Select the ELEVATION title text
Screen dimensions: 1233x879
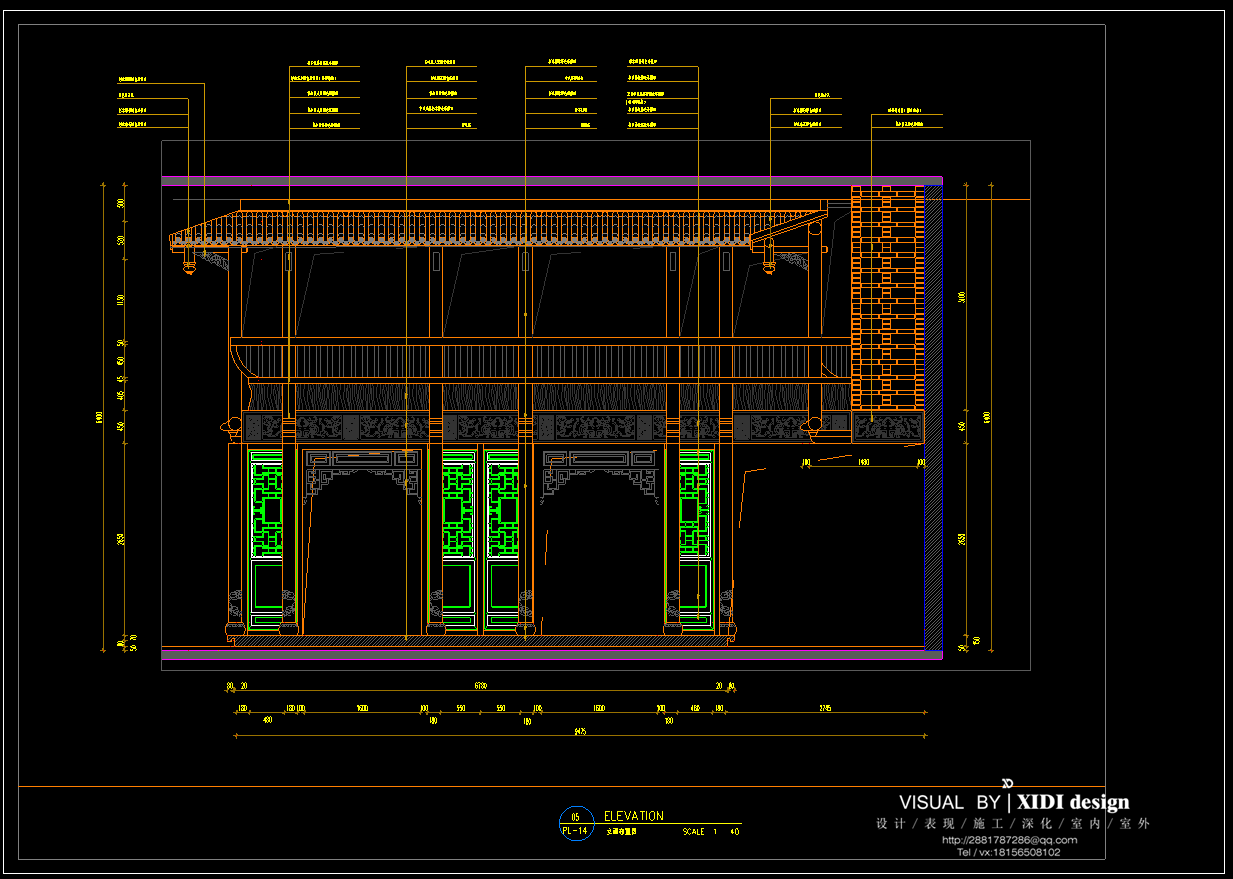click(x=633, y=816)
